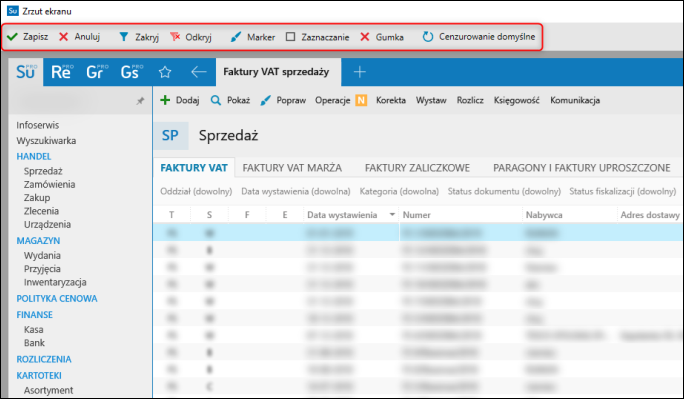This screenshot has width=684, height=399.
Task: Open Sprzedaż under HANDEL
Action: click(x=43, y=171)
